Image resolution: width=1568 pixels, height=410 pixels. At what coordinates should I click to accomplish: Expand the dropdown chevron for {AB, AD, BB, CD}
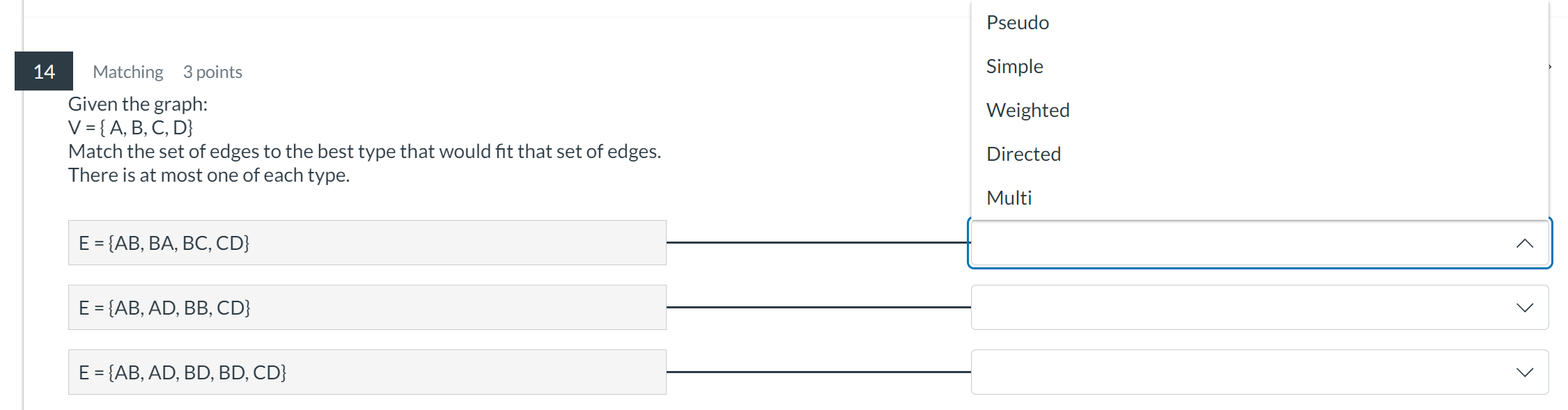click(x=1524, y=308)
